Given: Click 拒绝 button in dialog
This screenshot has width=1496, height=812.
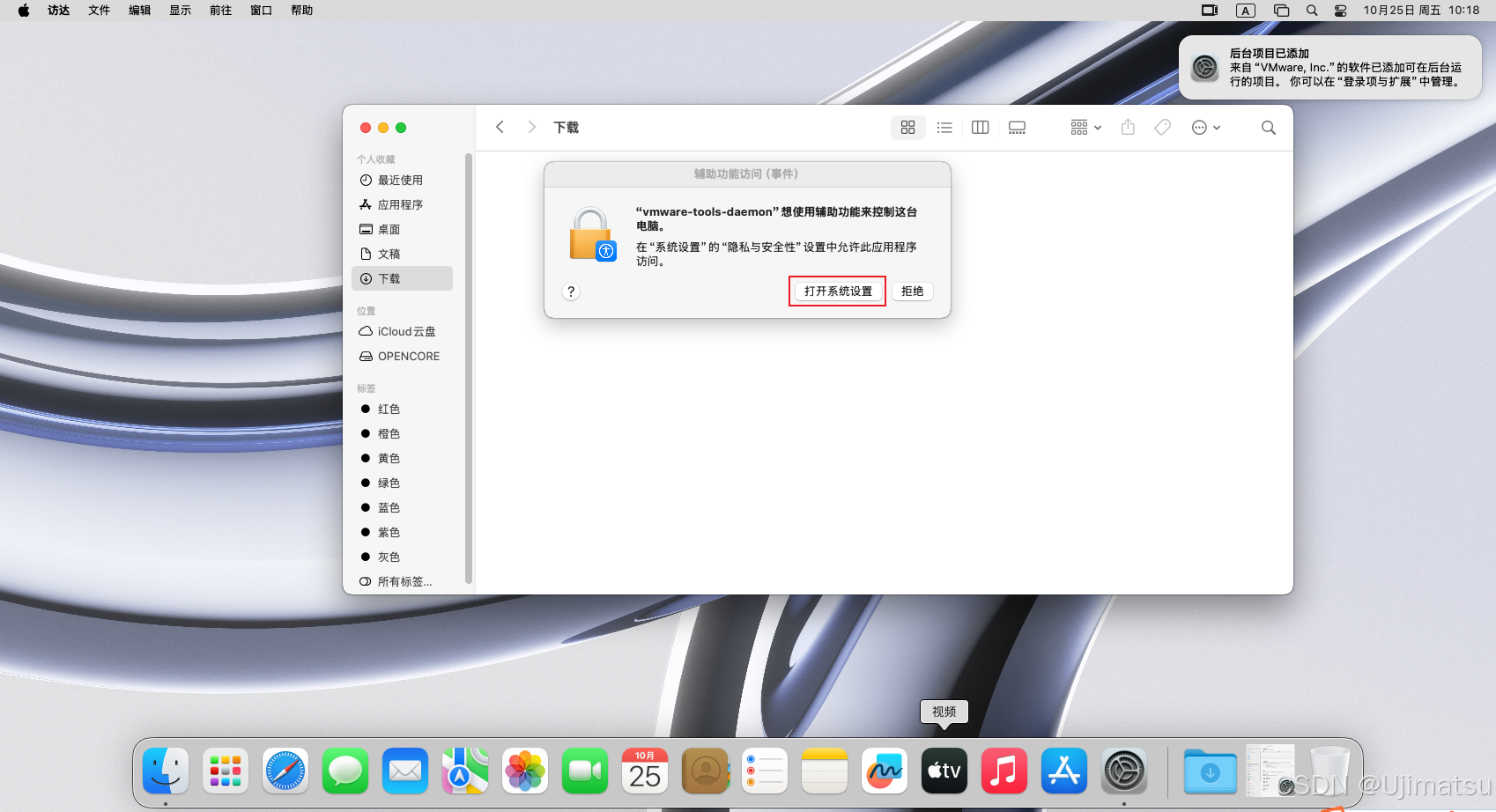Looking at the screenshot, I should point(913,292).
